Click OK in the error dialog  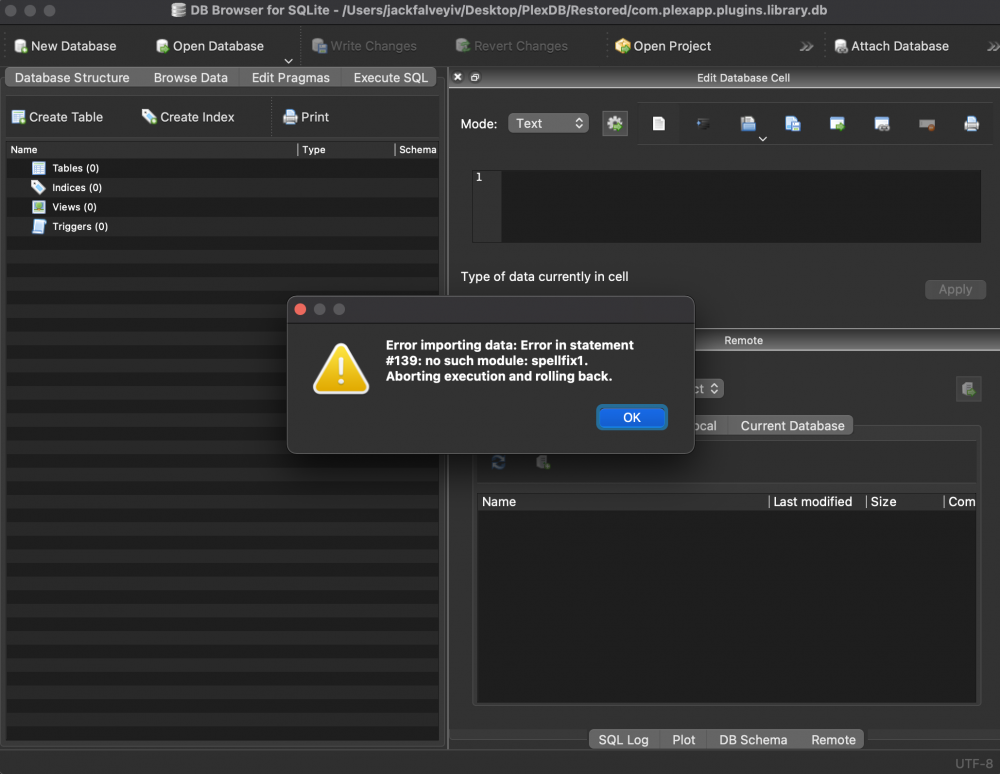631,418
